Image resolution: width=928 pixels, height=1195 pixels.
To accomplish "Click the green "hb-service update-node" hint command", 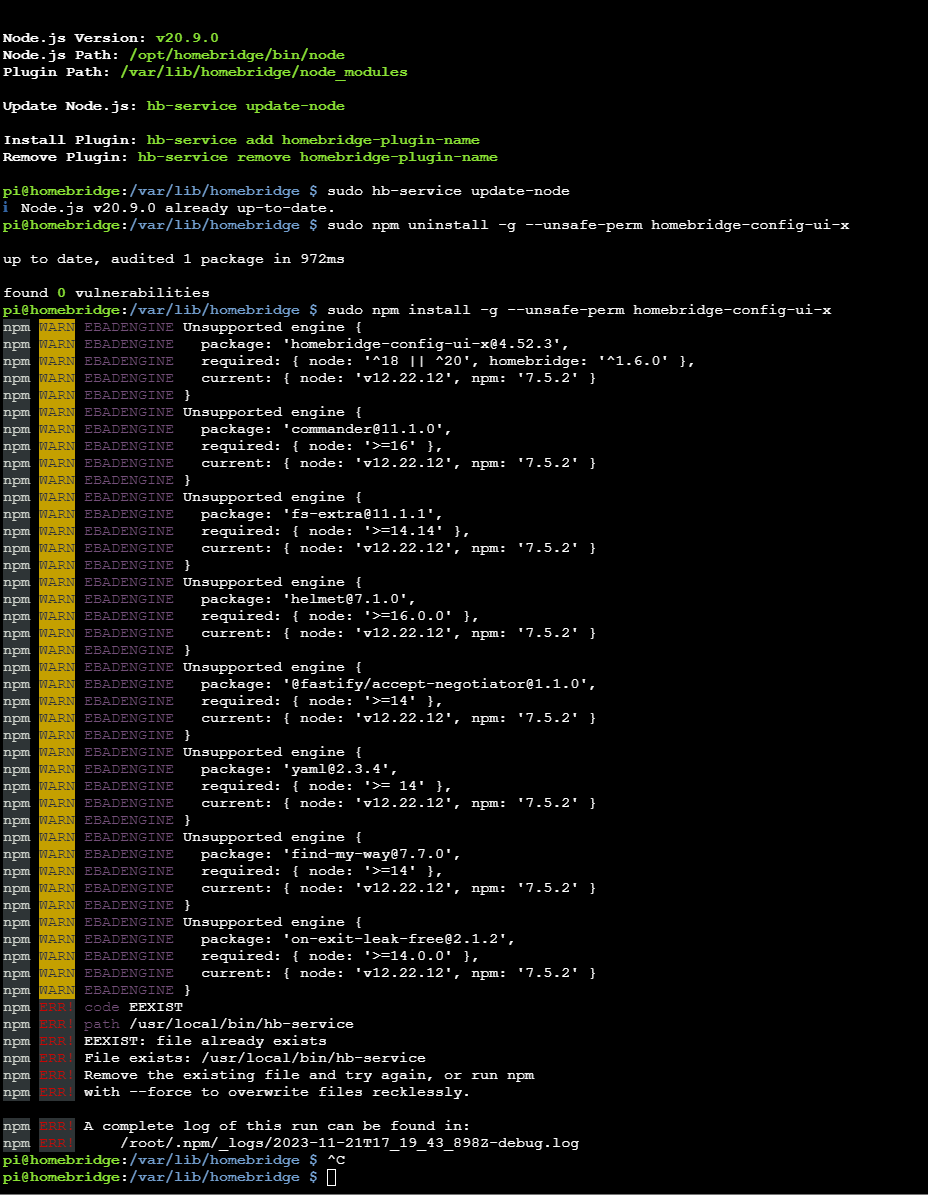I will [245, 106].
